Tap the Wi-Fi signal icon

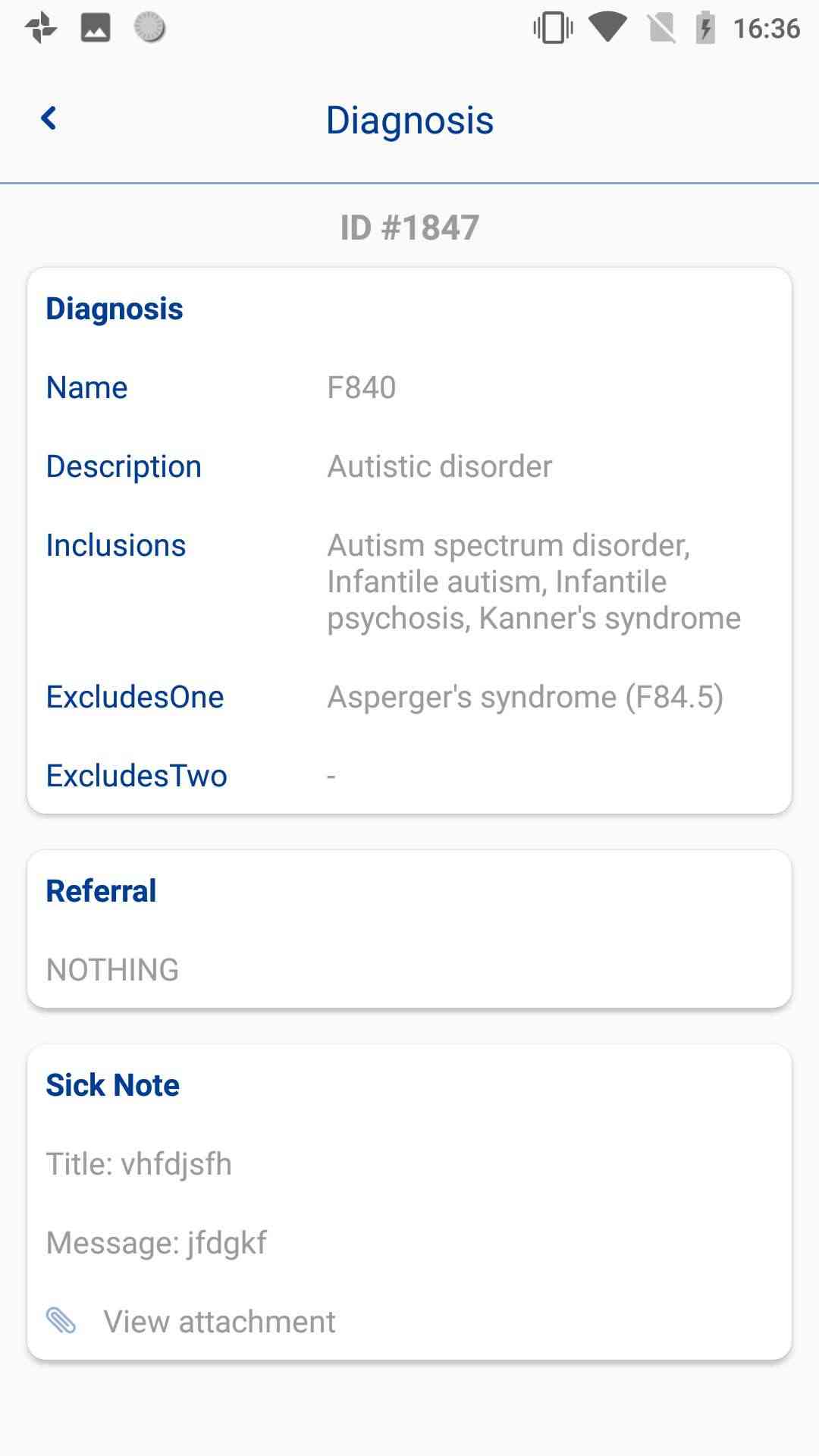tap(607, 28)
